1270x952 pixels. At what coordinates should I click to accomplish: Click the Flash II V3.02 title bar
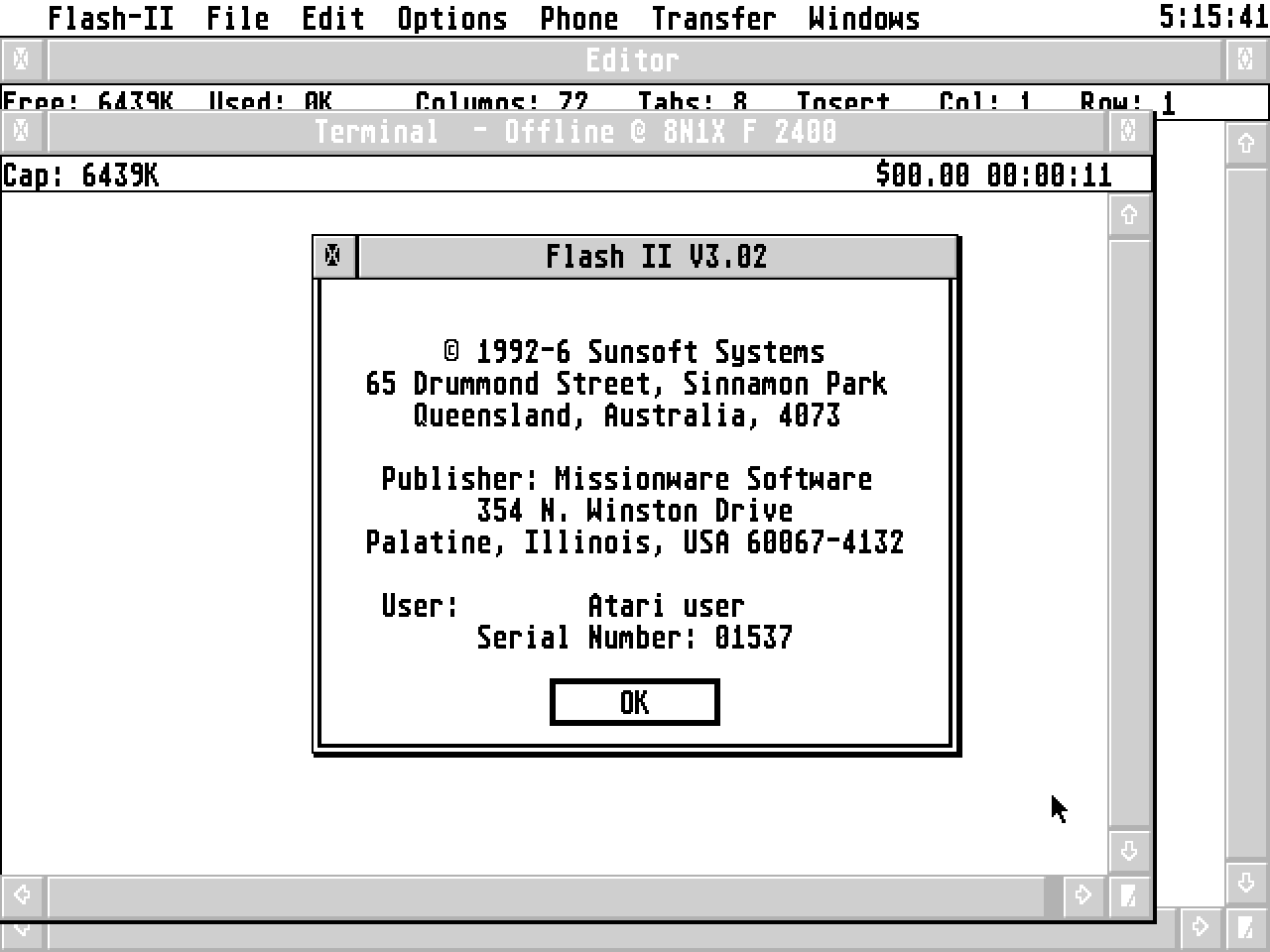[657, 256]
